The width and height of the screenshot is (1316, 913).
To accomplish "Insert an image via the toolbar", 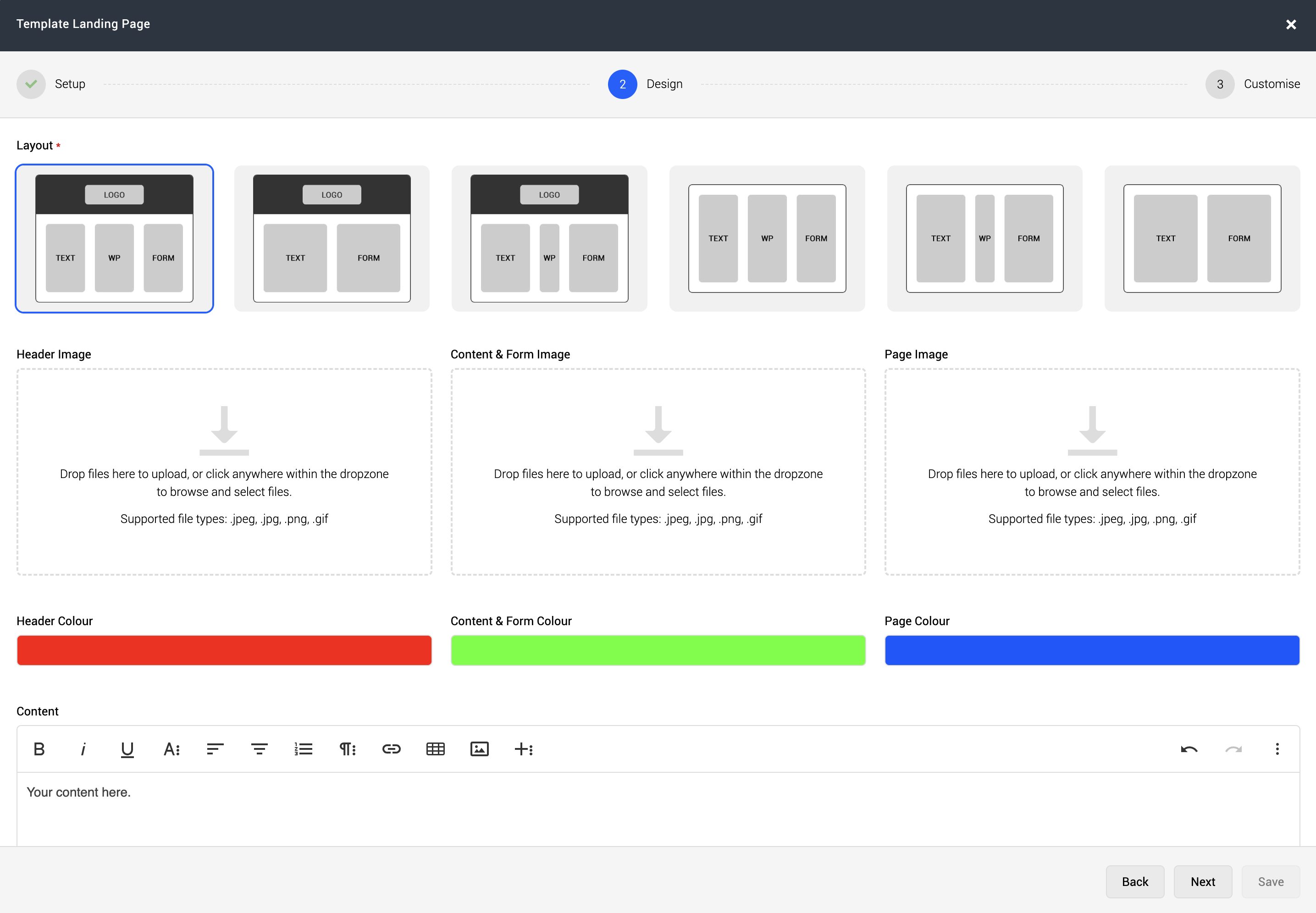I will coord(480,749).
